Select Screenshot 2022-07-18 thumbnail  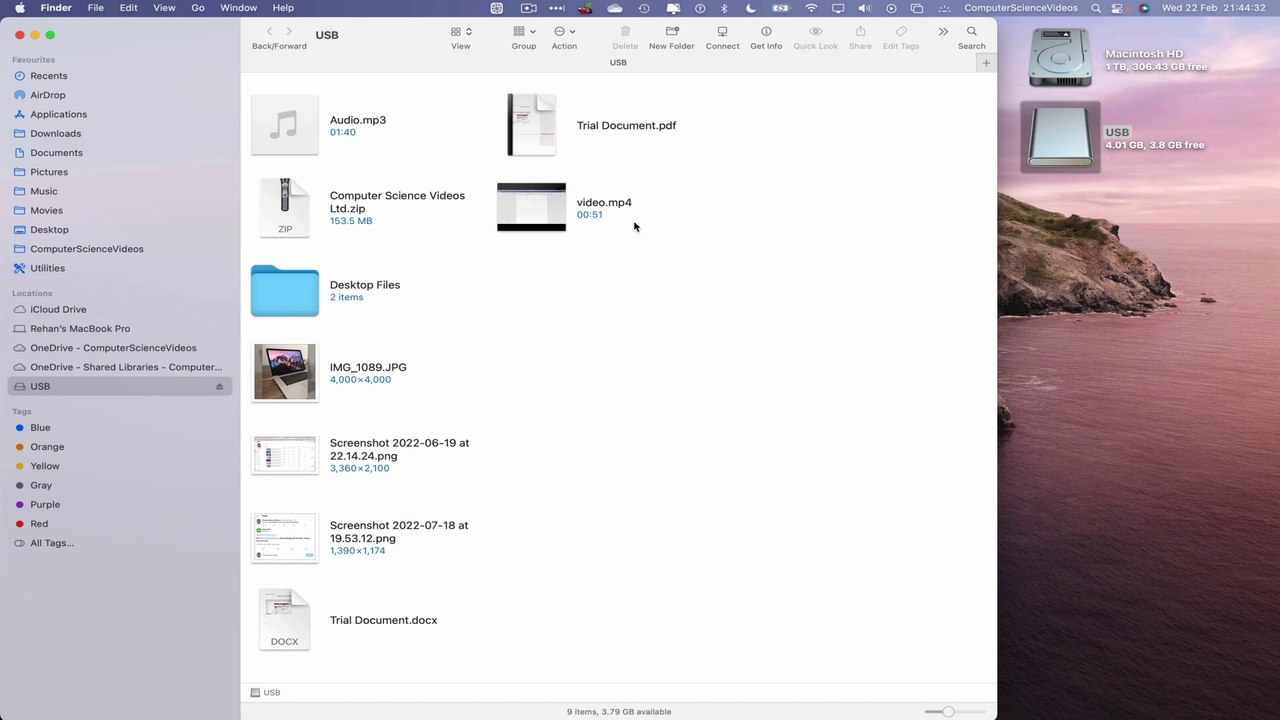click(x=285, y=538)
